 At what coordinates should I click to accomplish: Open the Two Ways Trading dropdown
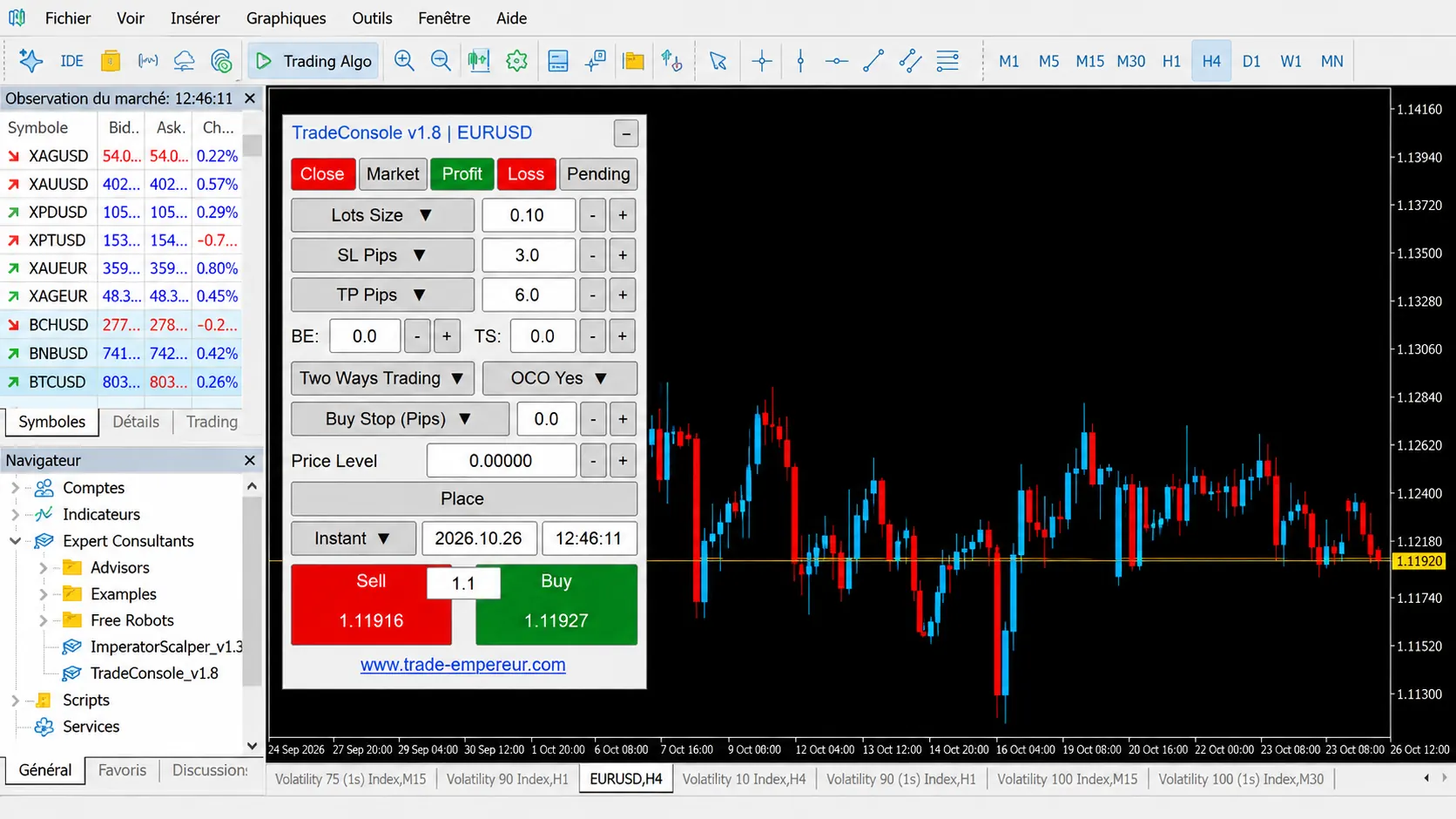382,378
